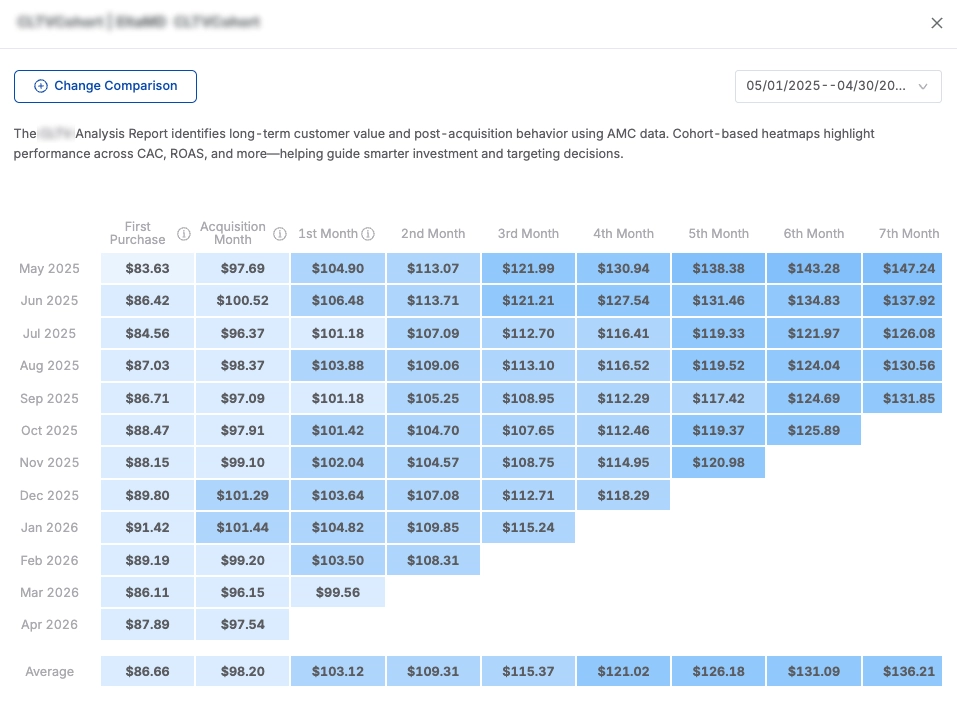
Task: Click the First Purchase column header
Action: click(x=137, y=233)
